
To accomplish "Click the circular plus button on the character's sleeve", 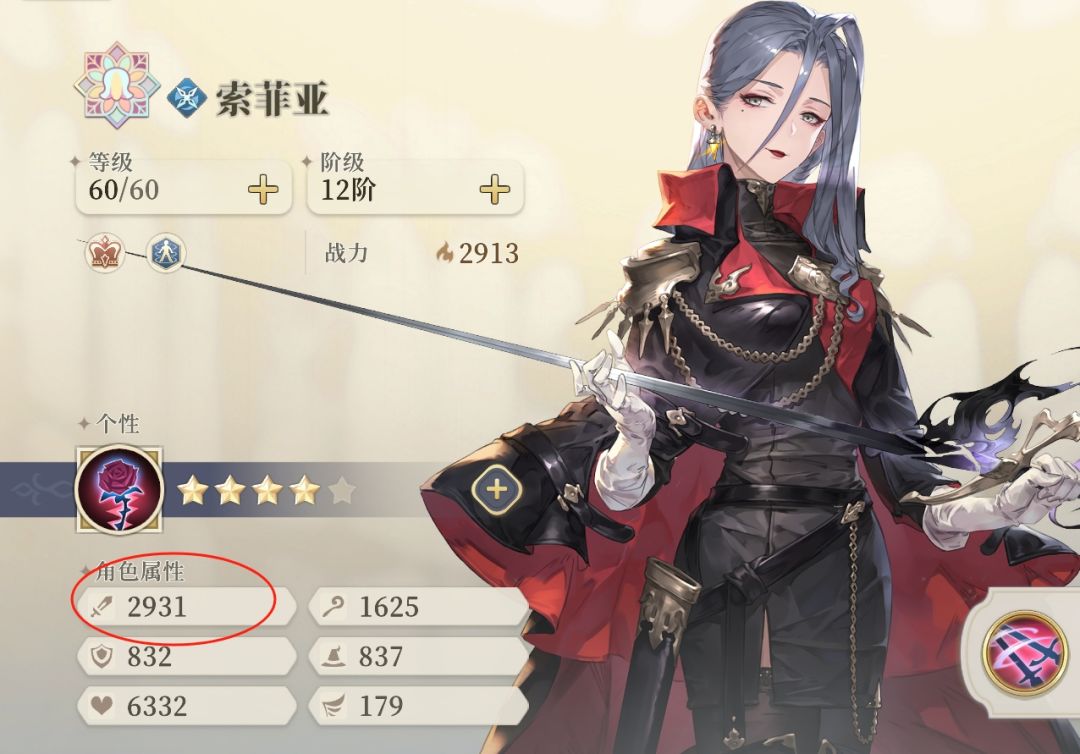I will [497, 490].
